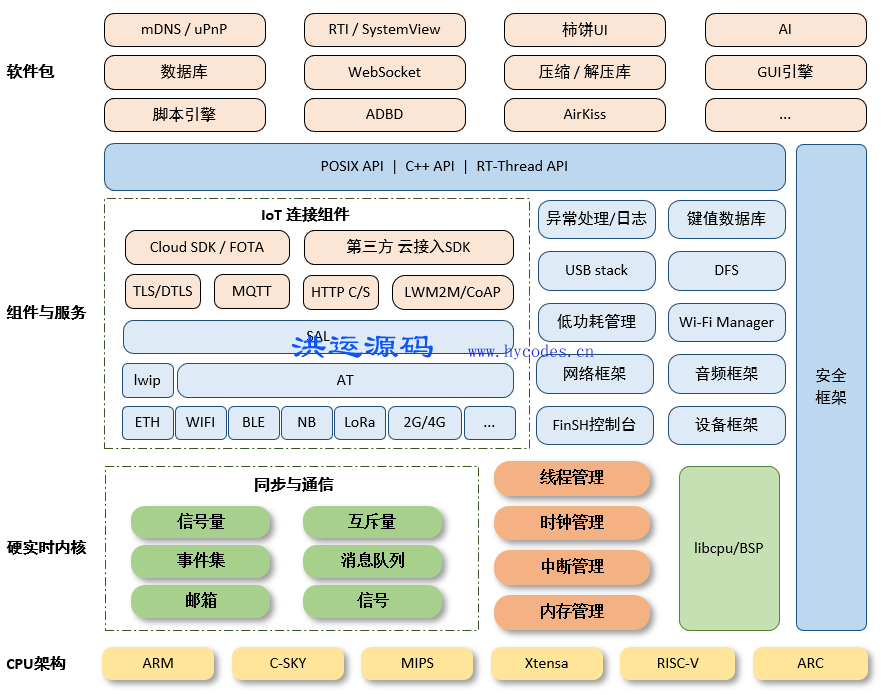Screen dimensions: 887x695
Task: Select the 网络框架 box
Action: coord(595,374)
